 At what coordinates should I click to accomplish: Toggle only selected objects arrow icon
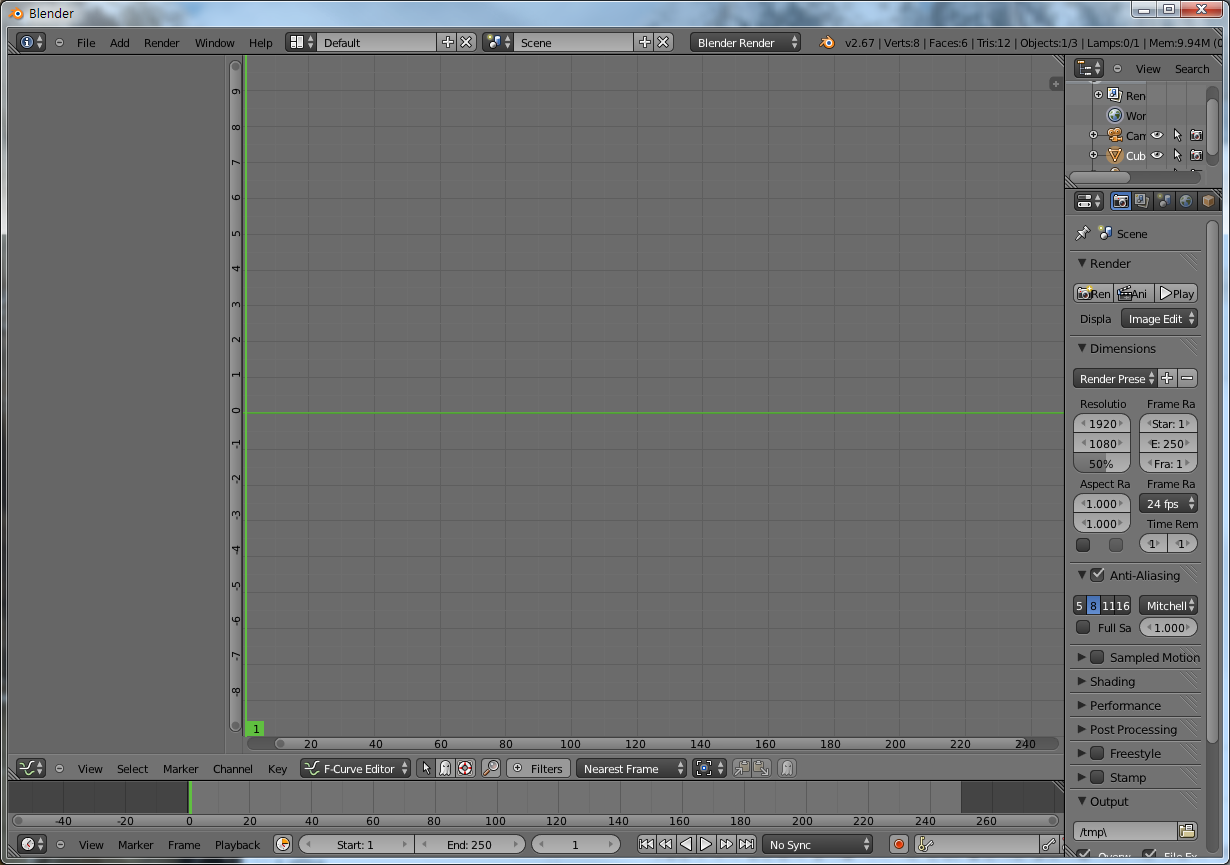click(x=426, y=768)
